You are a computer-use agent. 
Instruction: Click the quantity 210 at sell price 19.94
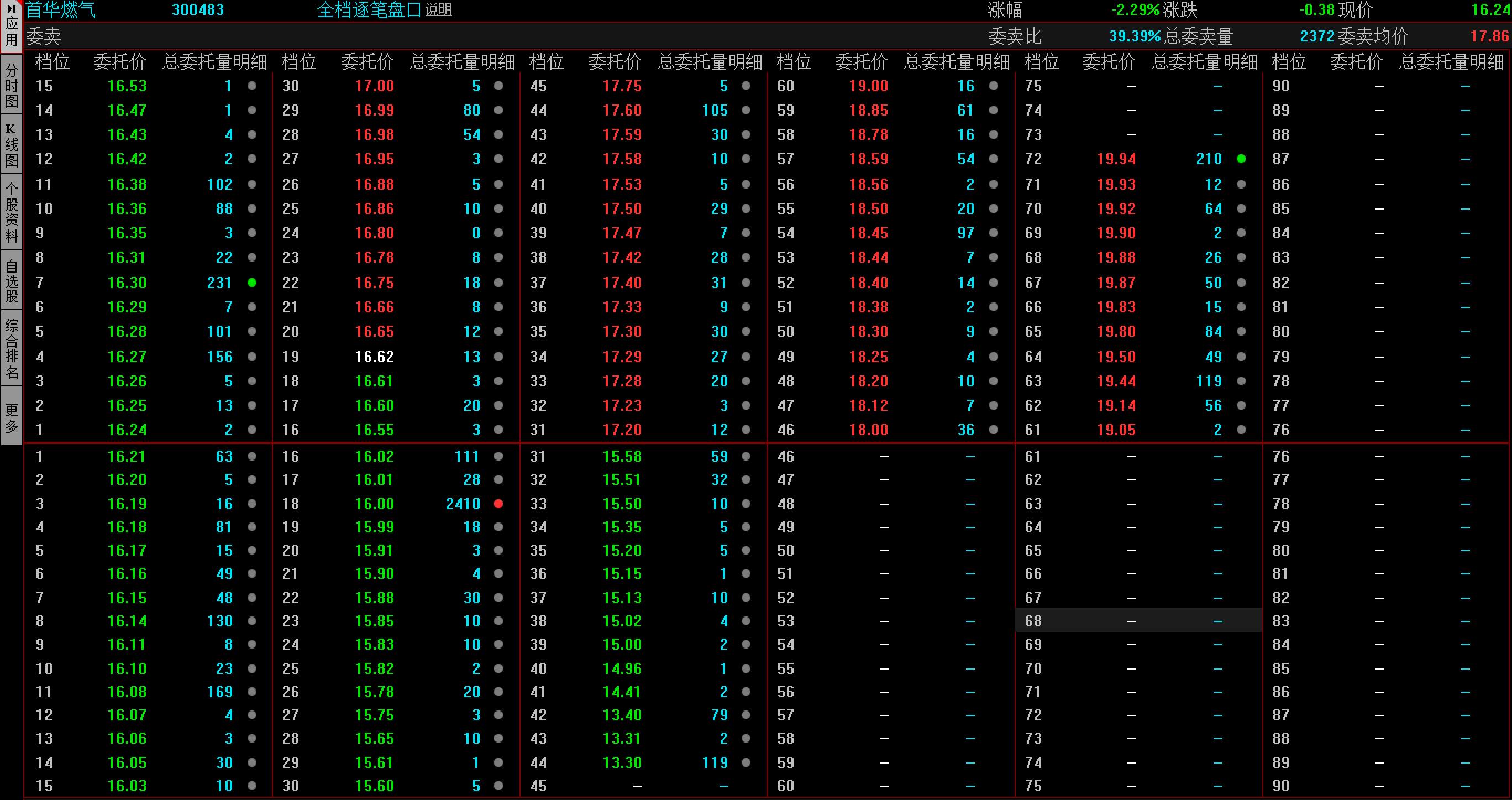1209,159
